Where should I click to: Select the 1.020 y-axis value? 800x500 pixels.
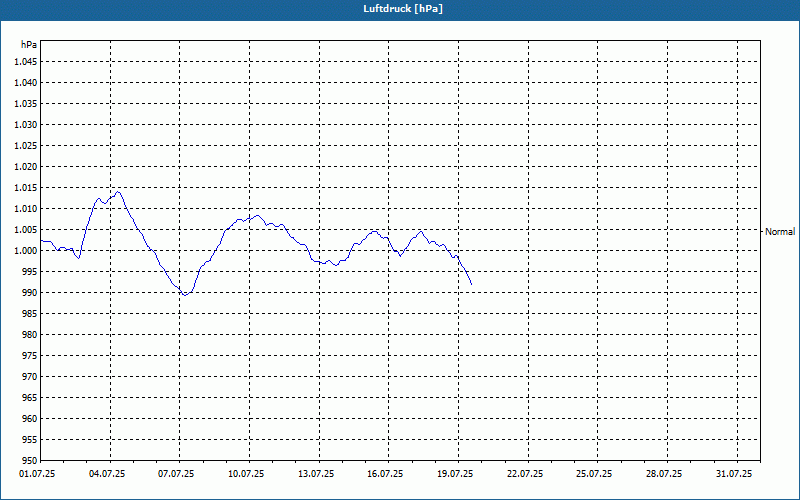pos(26,166)
